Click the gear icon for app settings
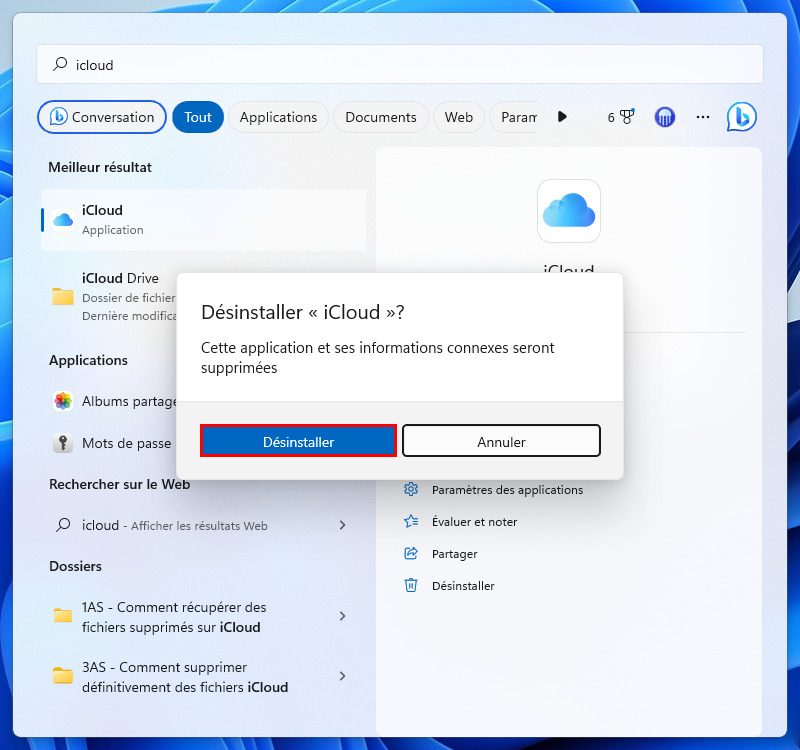800x750 pixels. pos(411,490)
